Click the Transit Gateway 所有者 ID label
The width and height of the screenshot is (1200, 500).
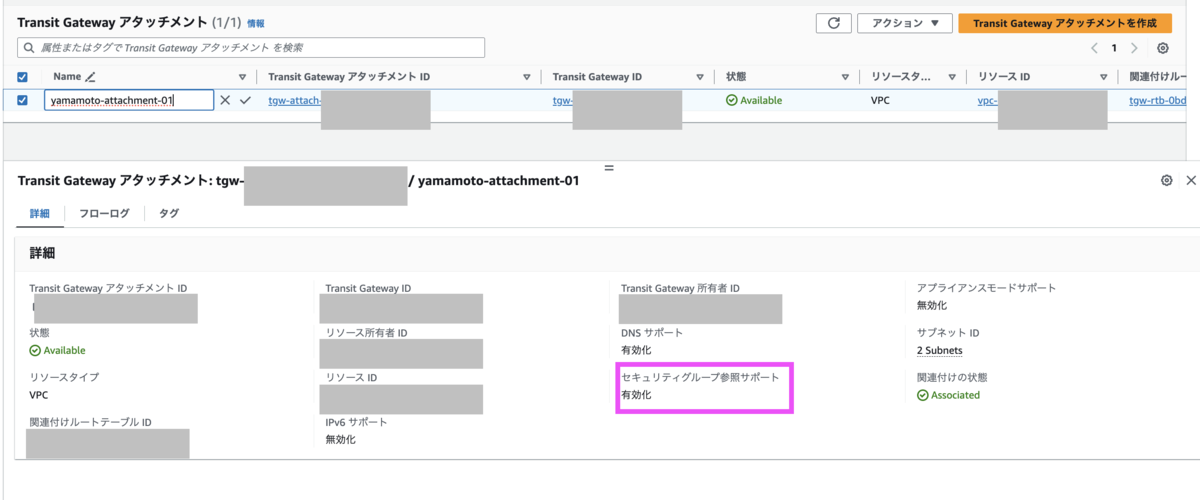(x=680, y=288)
